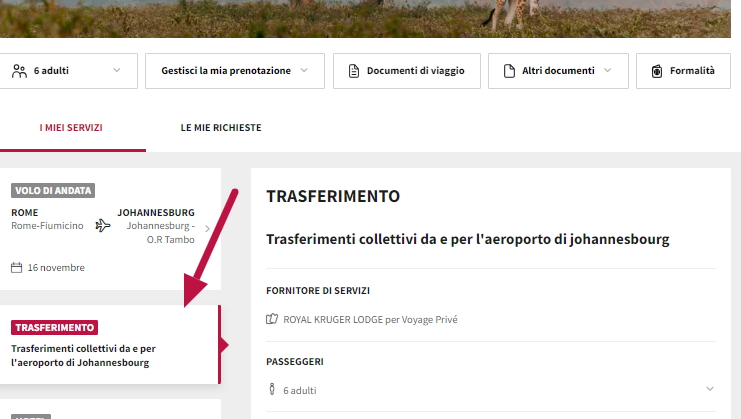
Task: Click the Documenti di viaggio document icon
Action: coord(353,71)
